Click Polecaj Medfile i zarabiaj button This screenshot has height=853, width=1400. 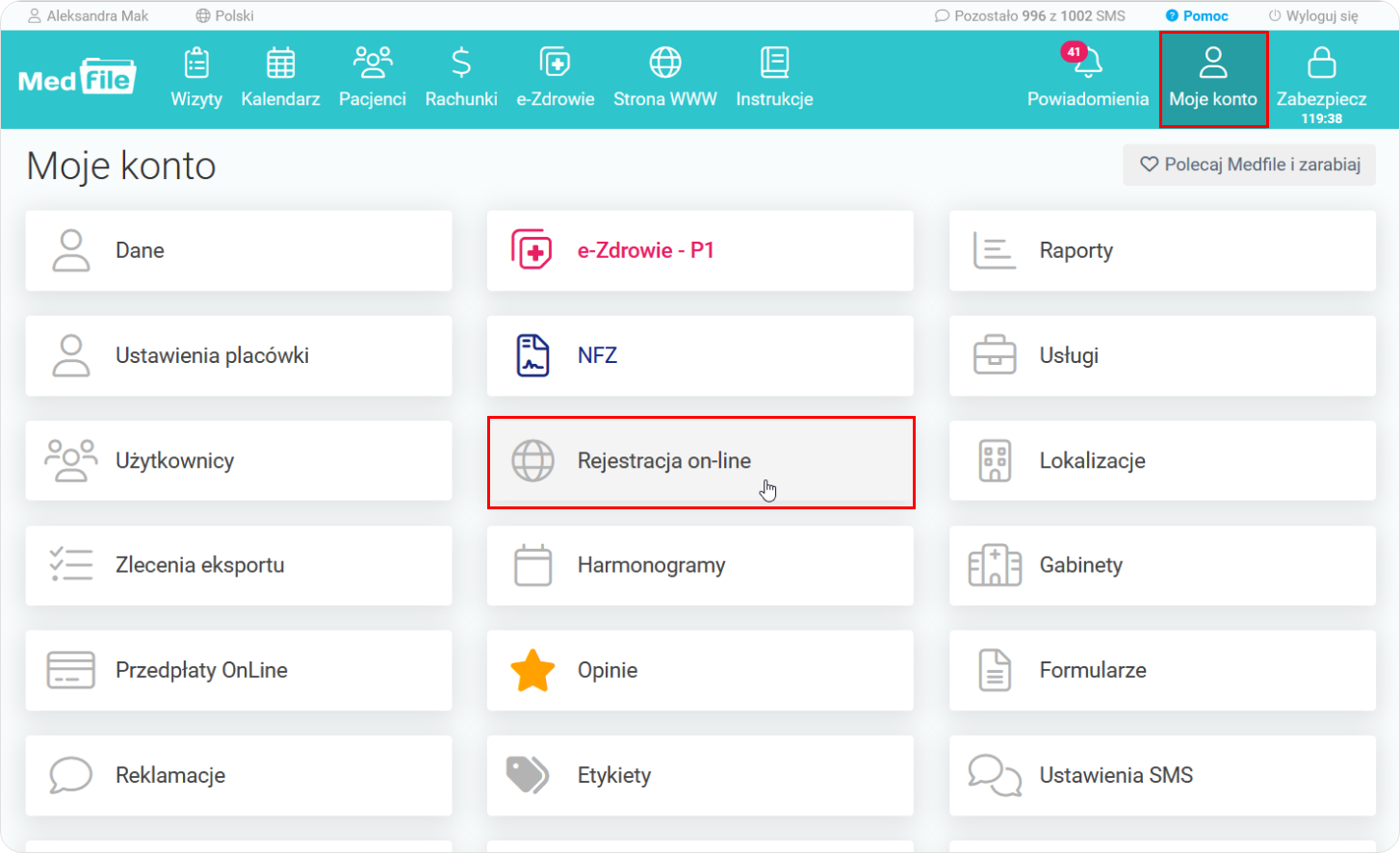[1249, 165]
